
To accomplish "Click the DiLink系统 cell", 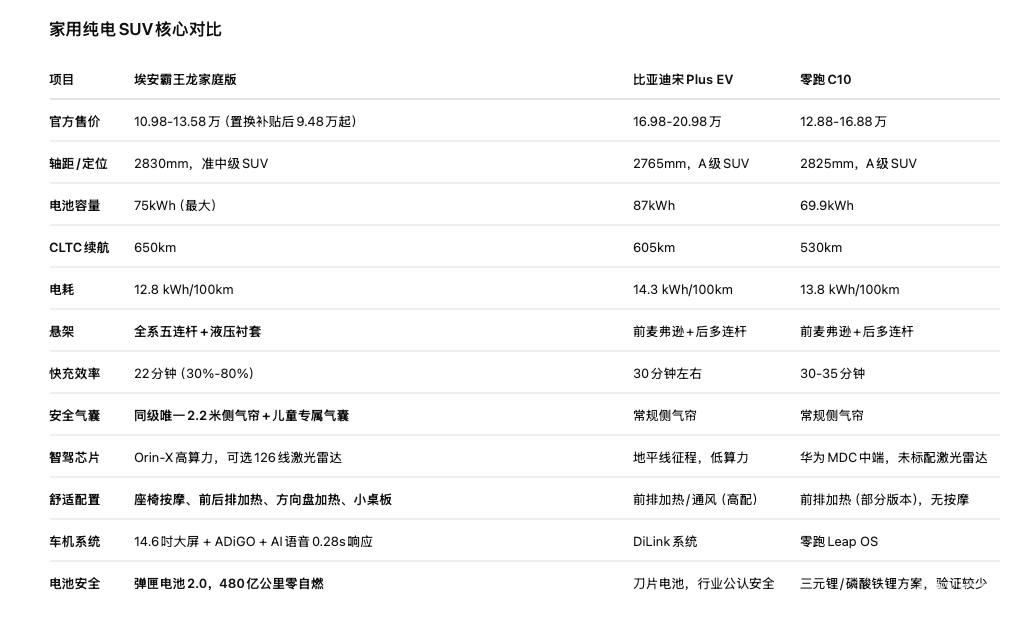I will pos(665,542).
